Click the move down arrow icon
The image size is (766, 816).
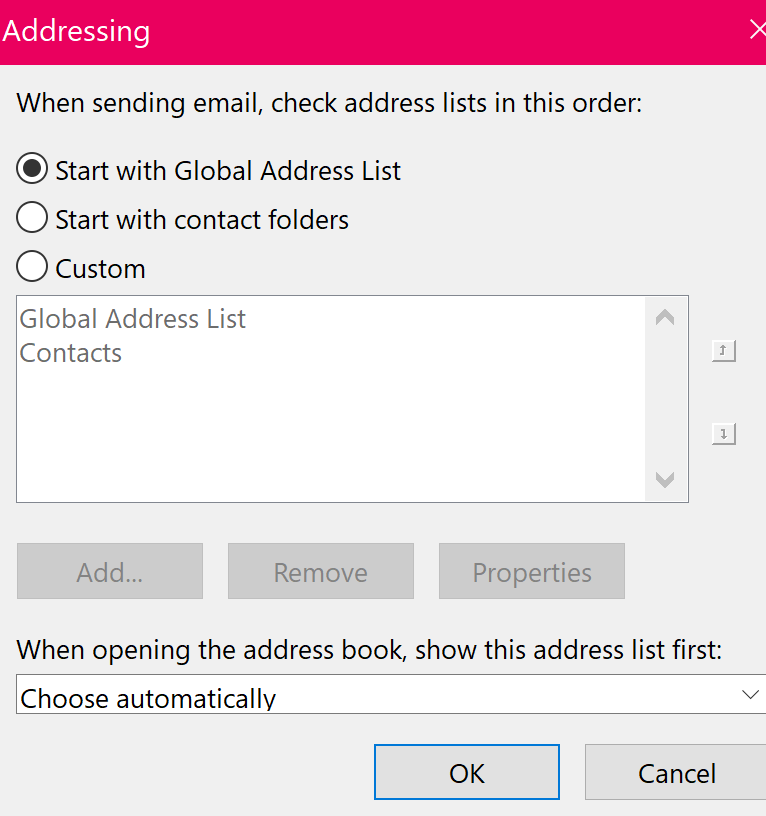click(x=723, y=434)
